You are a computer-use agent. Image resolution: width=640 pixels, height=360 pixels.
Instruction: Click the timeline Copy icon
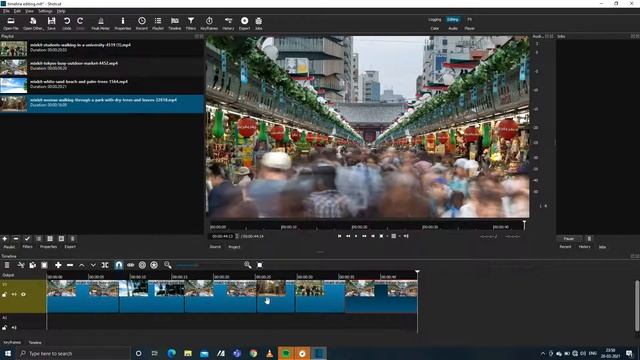[33, 265]
